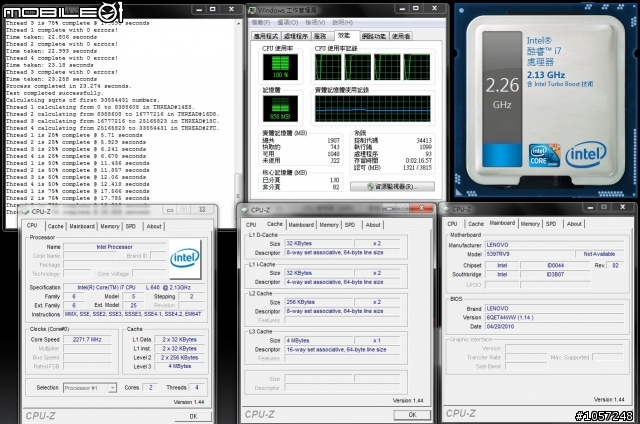Switch to the 服務 tab in Task Manager
640x424 pixels.
pyautogui.click(x=322, y=36)
